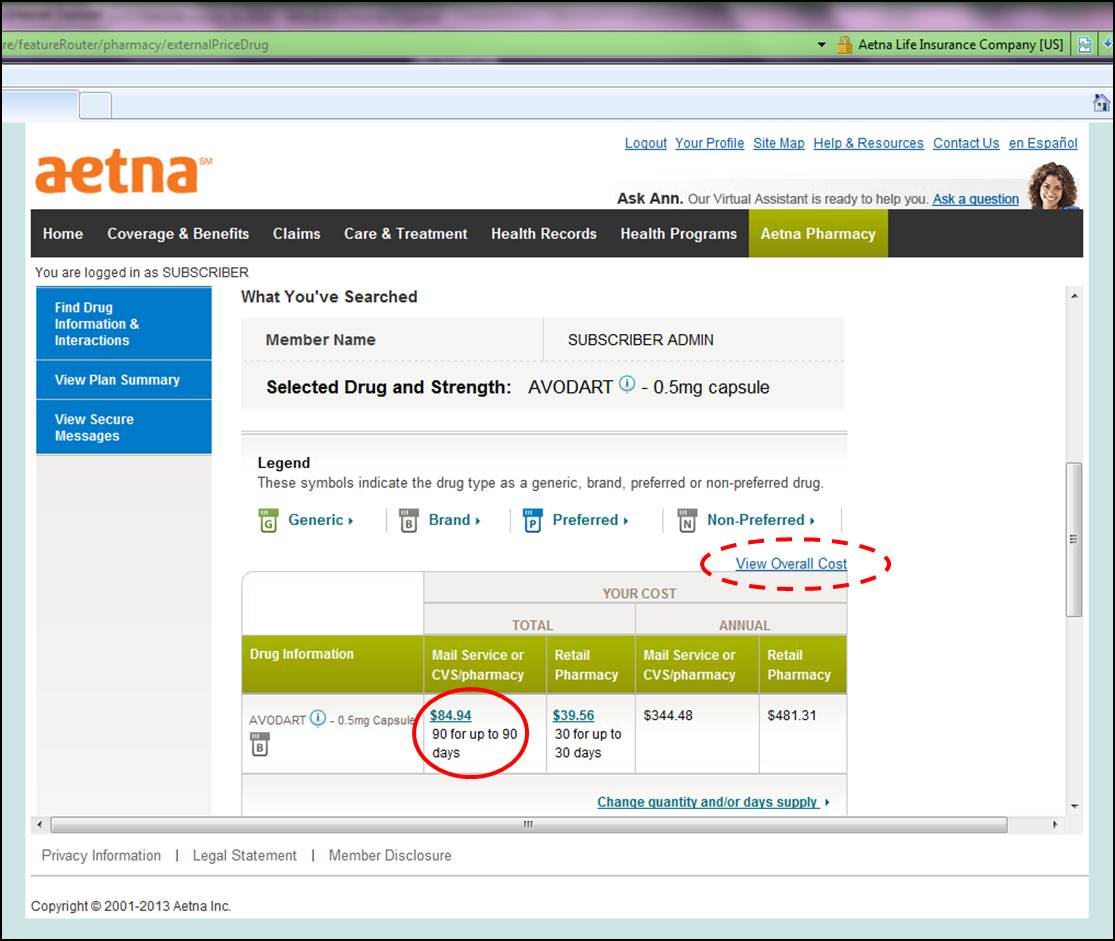The image size is (1115, 941).
Task: Click the compatibility view icon in the address bar
Action: pyautogui.click(x=1084, y=44)
